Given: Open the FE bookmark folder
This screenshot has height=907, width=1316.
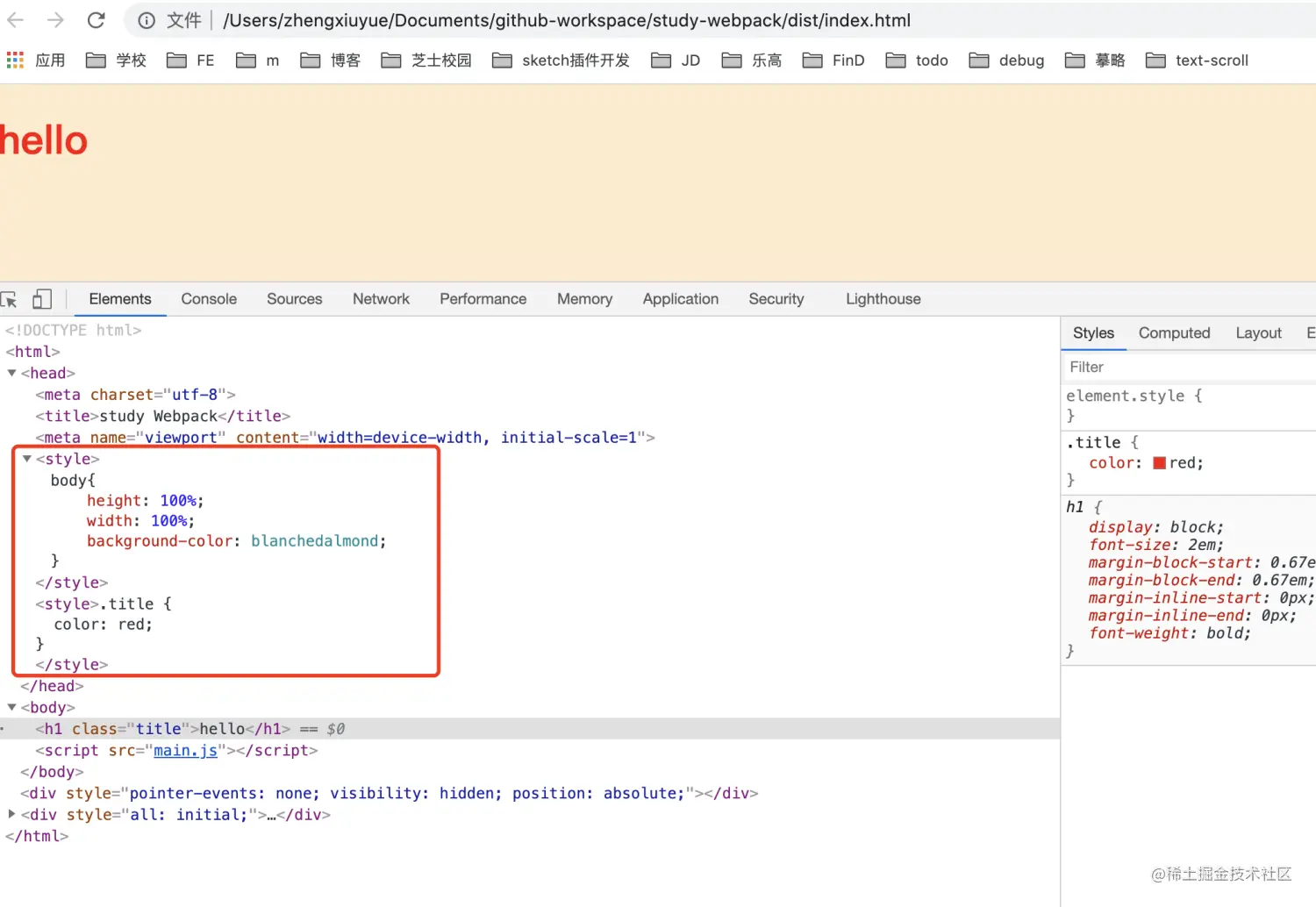Looking at the screenshot, I should click(190, 60).
